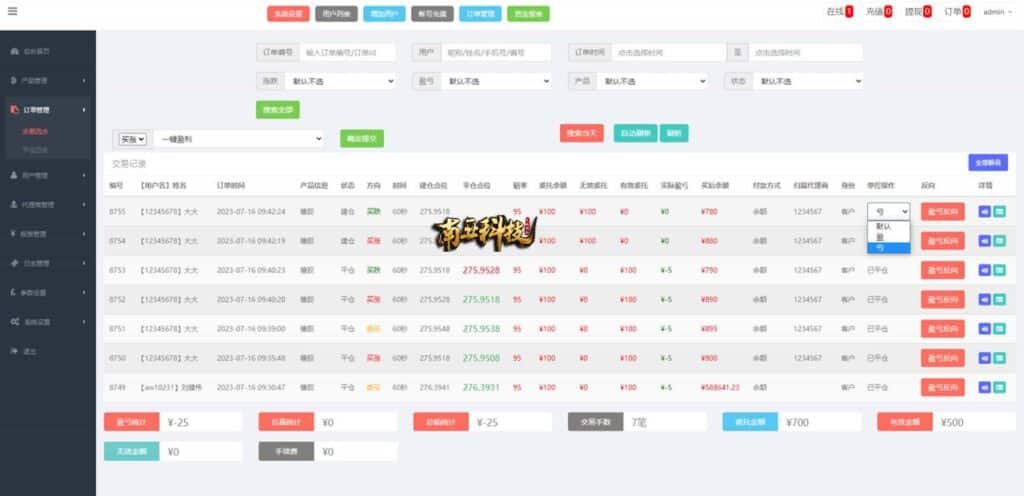Click the blue detail icon for order 8755

984,212
